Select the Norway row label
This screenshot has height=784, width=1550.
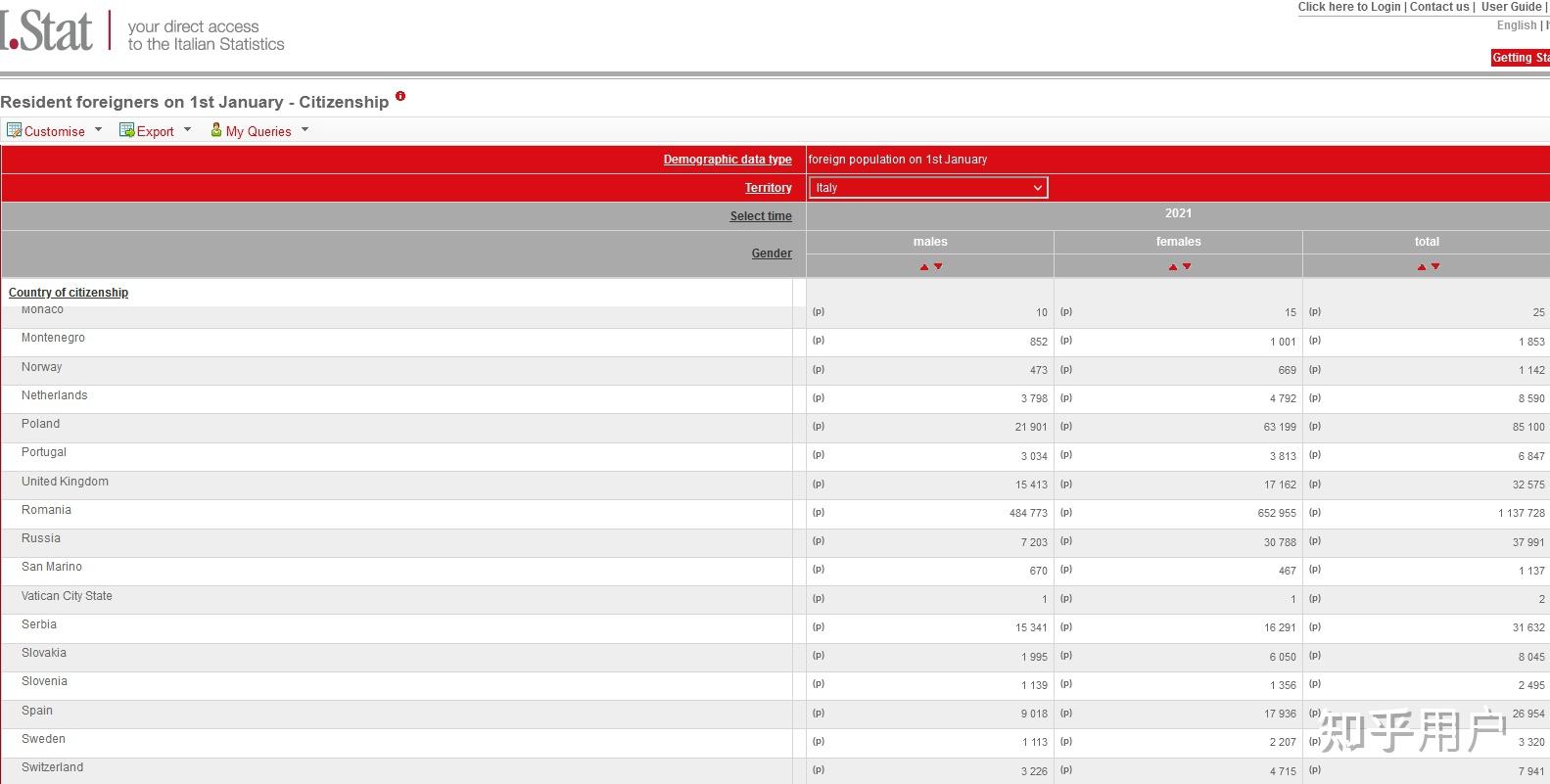[x=41, y=367]
